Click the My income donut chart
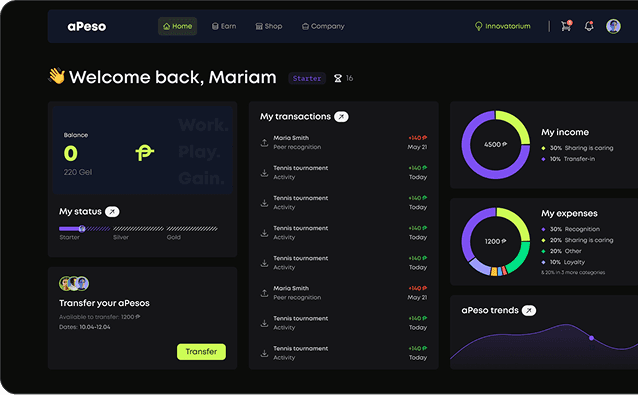Image resolution: width=638 pixels, height=395 pixels. point(496,144)
